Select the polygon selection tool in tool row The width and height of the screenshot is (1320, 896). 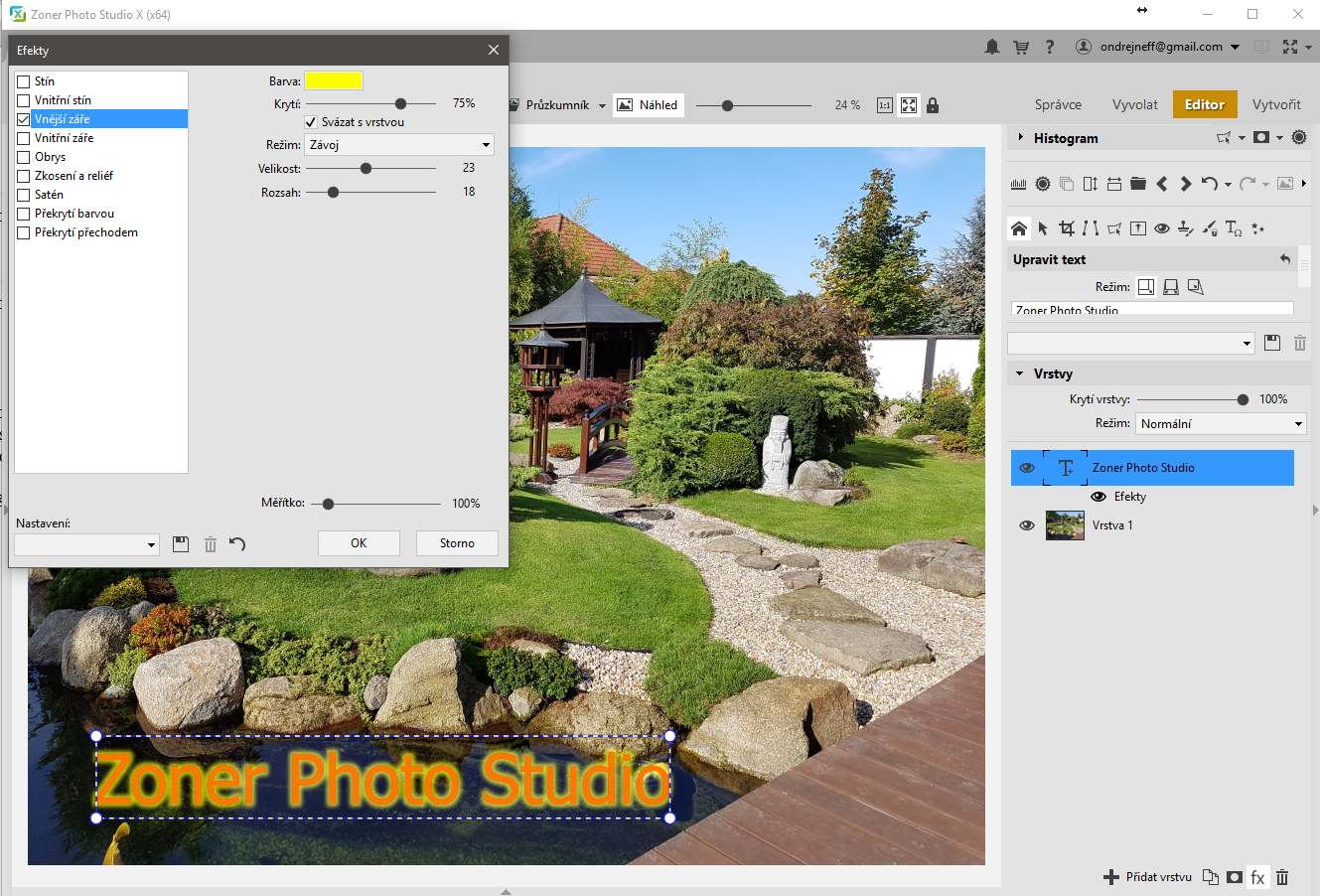1114,228
